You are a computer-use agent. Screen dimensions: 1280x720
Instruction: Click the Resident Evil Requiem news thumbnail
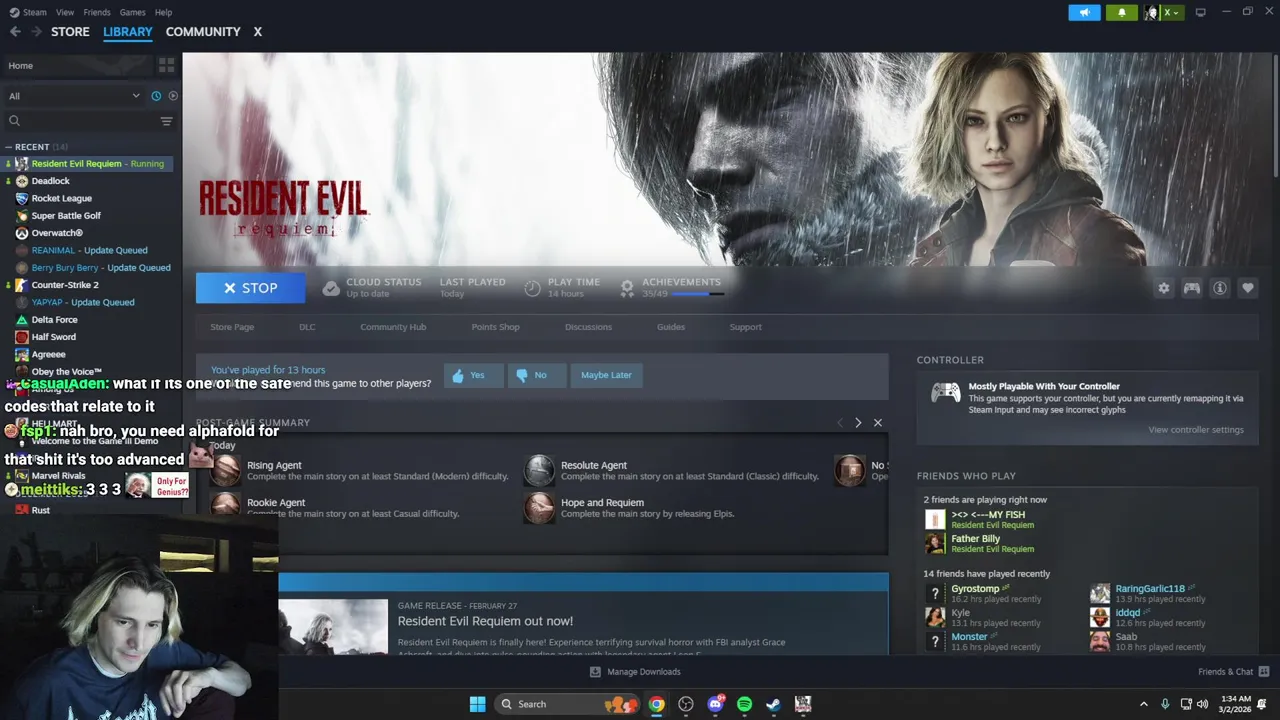coord(333,627)
